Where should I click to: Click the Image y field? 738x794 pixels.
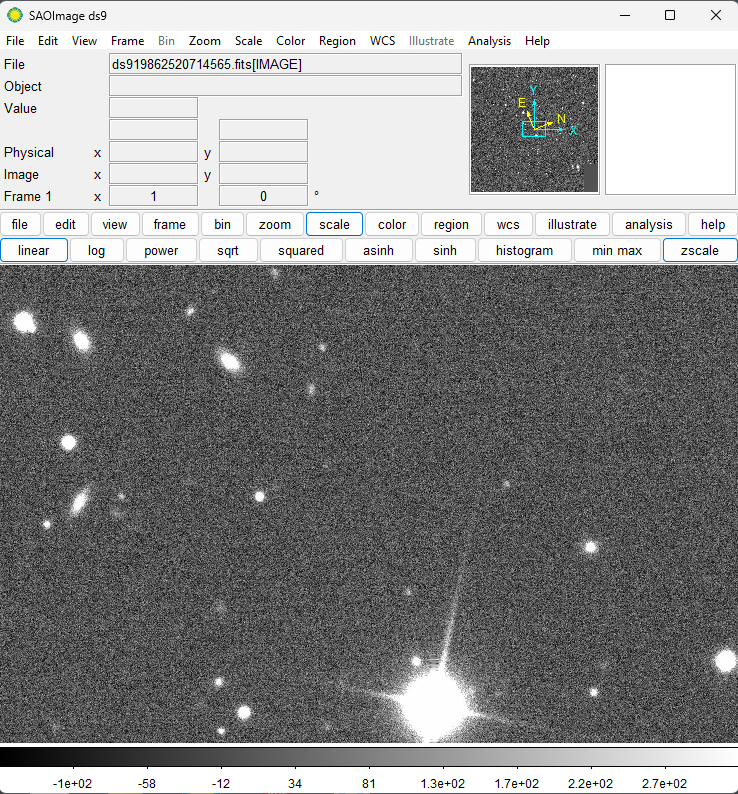(263, 174)
